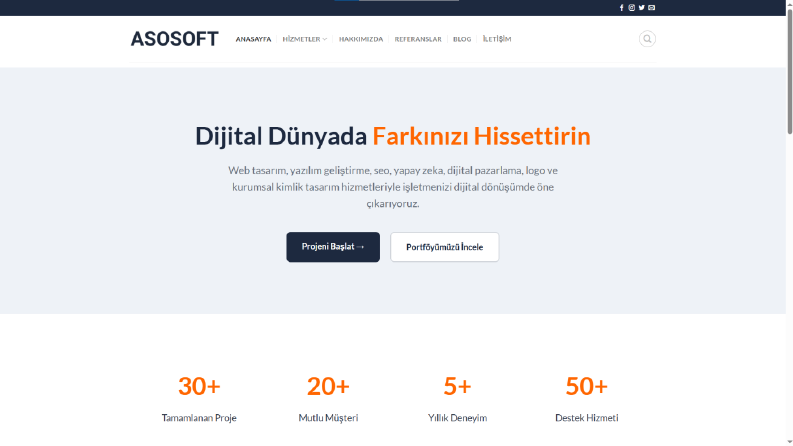Open the HİZMETLER menu item
Screen dimensions: 793x446
tap(301, 39)
